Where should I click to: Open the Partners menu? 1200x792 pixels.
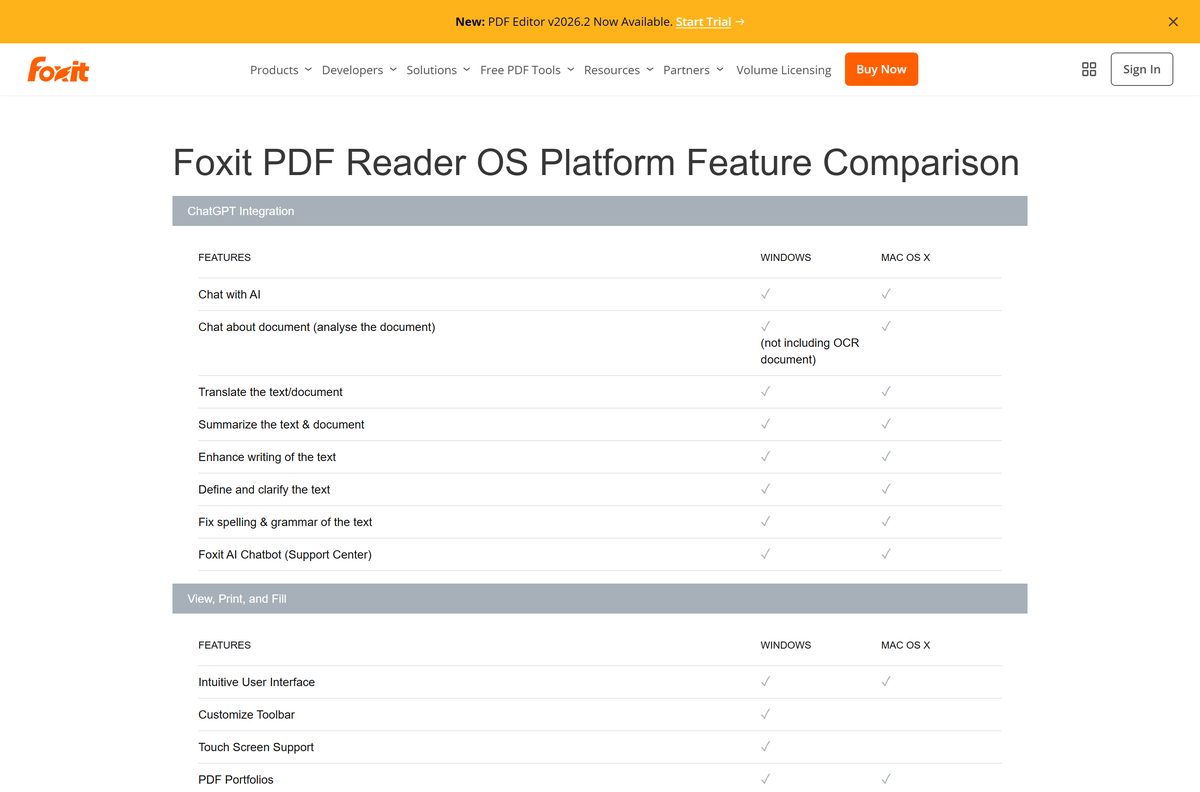pyautogui.click(x=686, y=70)
